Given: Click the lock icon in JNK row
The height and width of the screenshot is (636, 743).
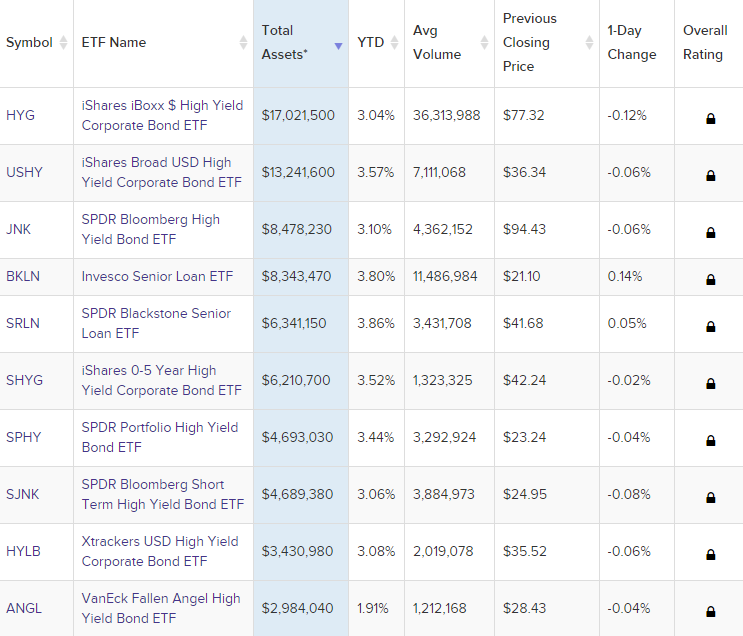Looking at the screenshot, I should pyautogui.click(x=710, y=232).
